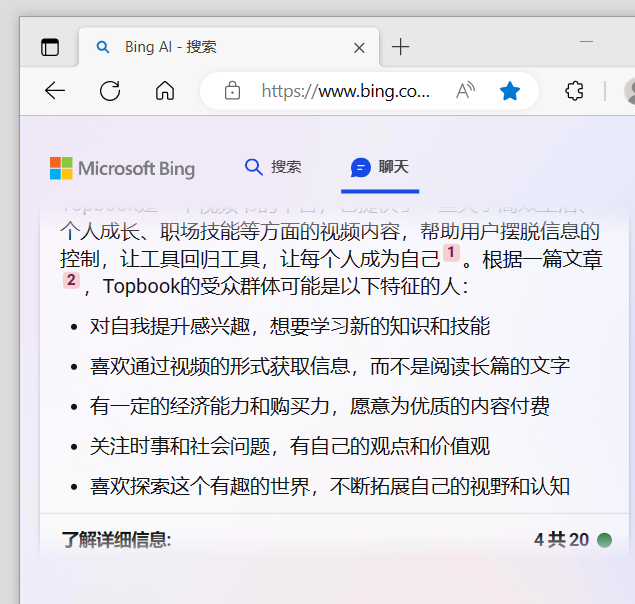This screenshot has width=635, height=604.
Task: Open citation reference 2
Action: pos(71,281)
